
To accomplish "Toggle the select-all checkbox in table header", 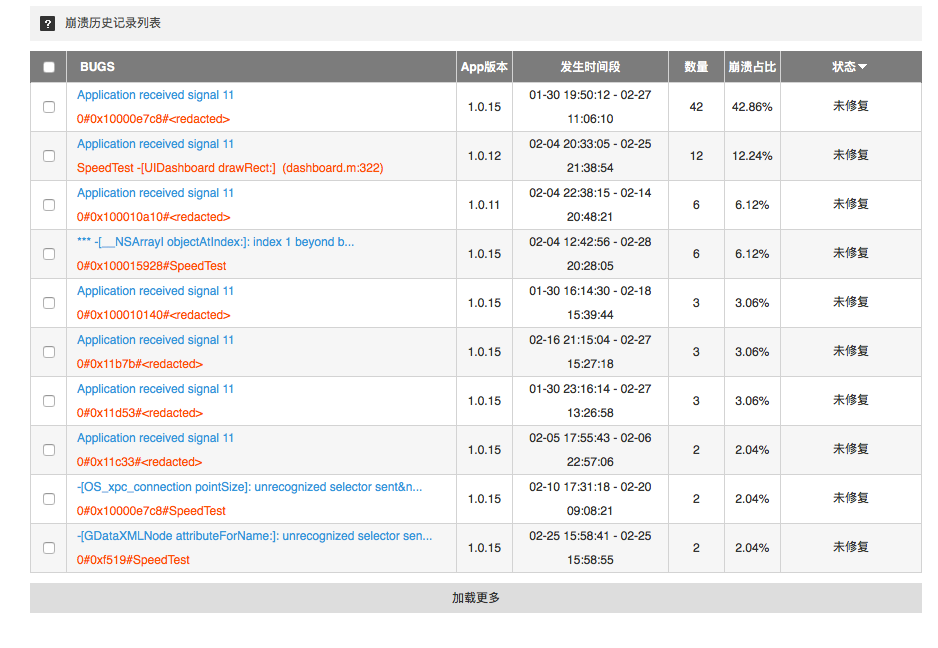I will [x=49, y=67].
